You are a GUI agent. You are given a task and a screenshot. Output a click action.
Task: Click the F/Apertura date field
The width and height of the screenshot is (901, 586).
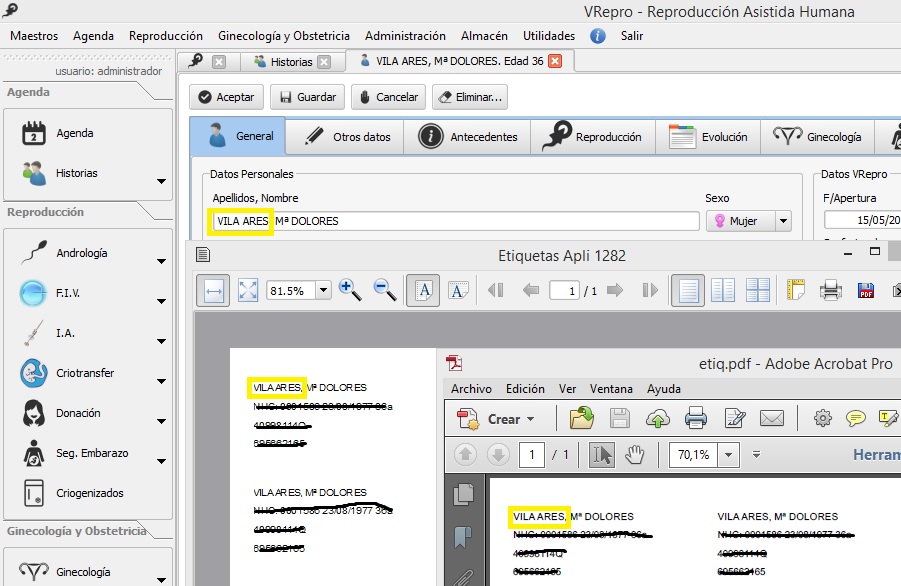tap(863, 220)
